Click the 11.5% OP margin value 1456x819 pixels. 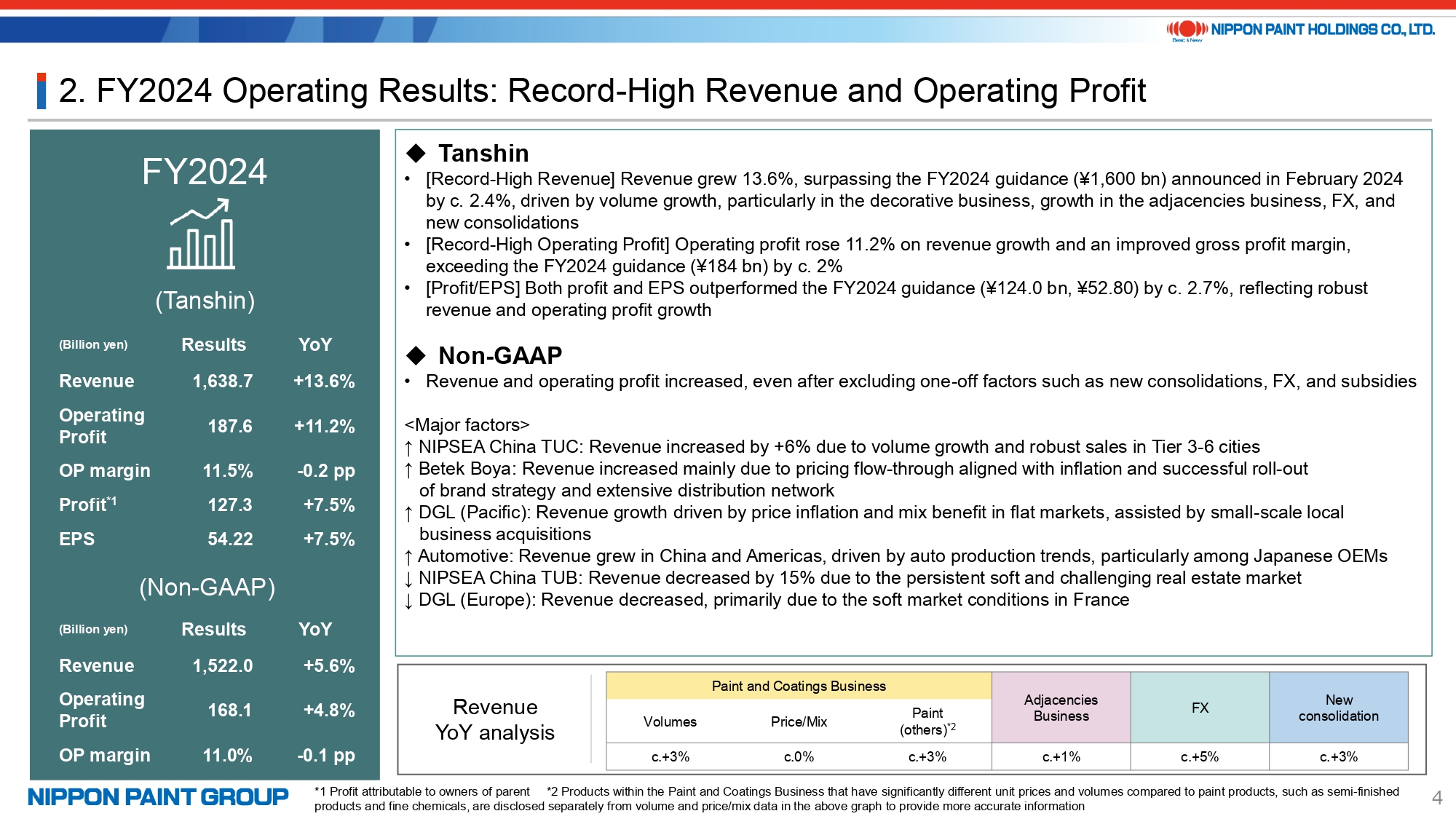point(228,470)
